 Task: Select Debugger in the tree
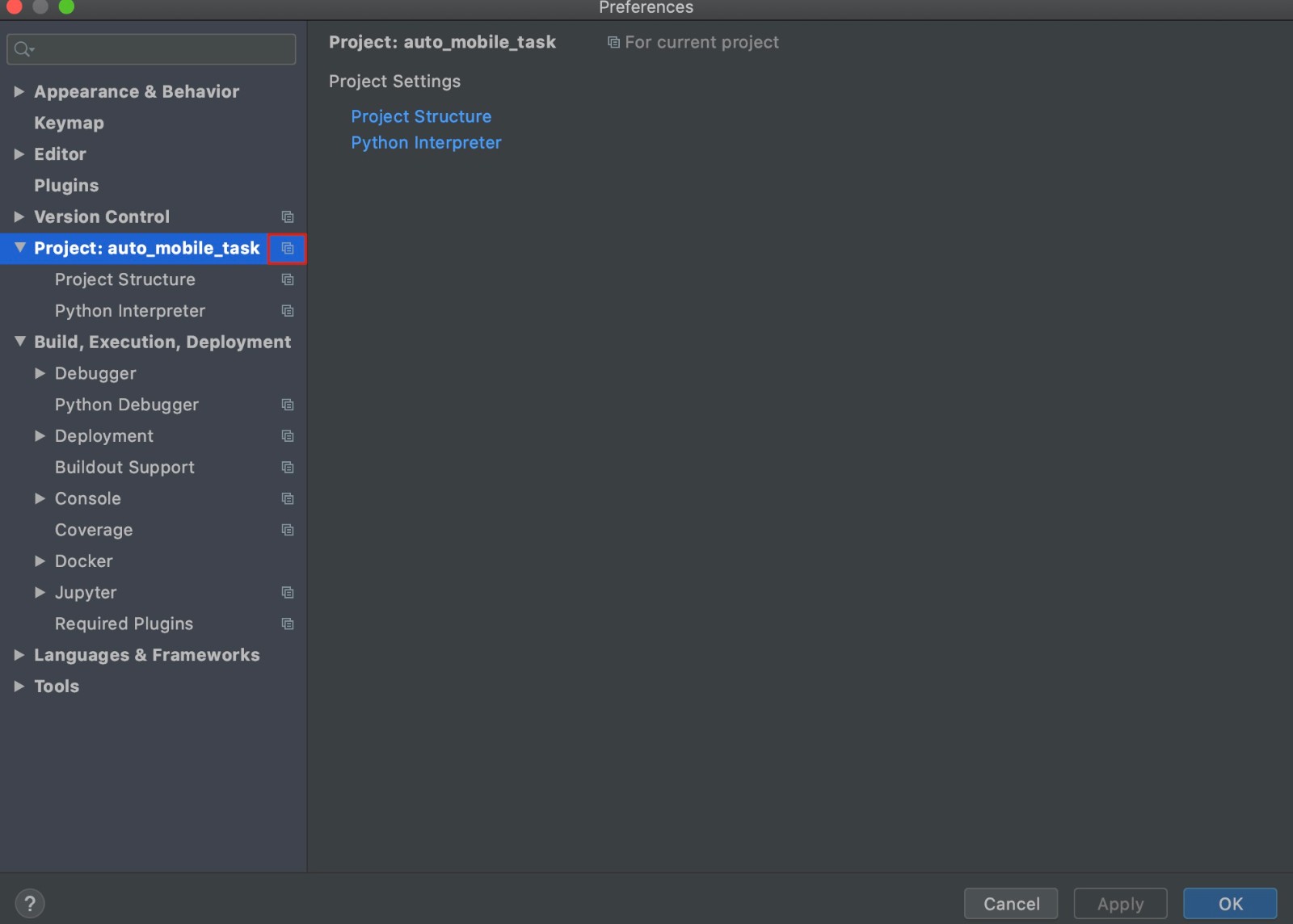pos(95,373)
